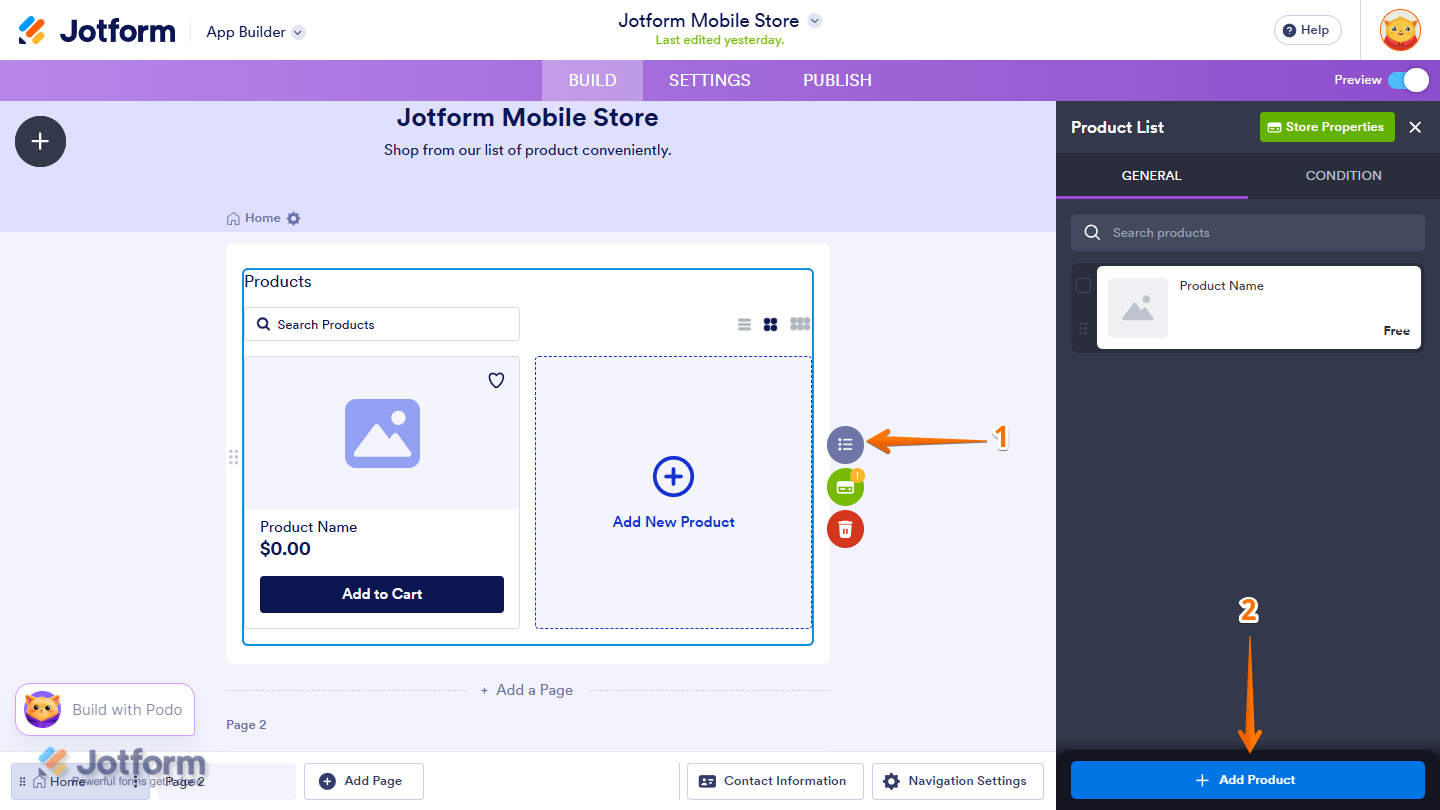Open Store Properties
Viewport: 1440px width, 810px height.
[x=1327, y=127]
